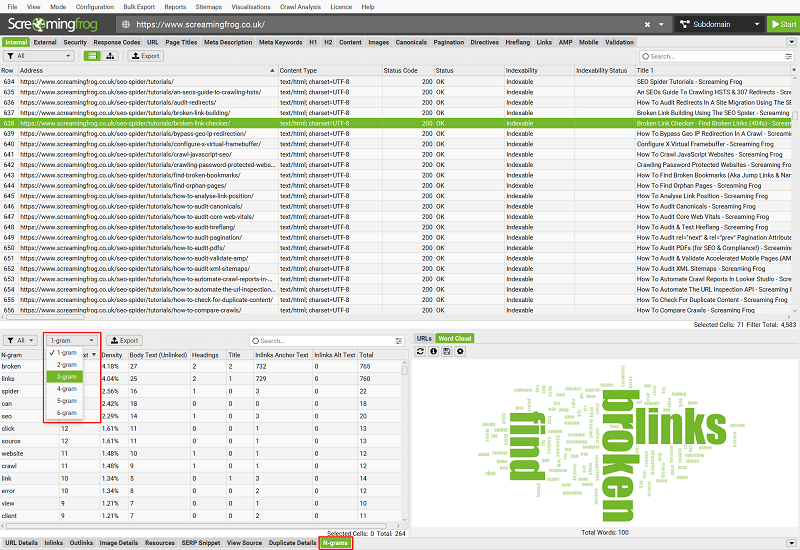This screenshot has height=550, width=800.
Task: Click the globe icon in URL bar
Action: click(x=126, y=24)
